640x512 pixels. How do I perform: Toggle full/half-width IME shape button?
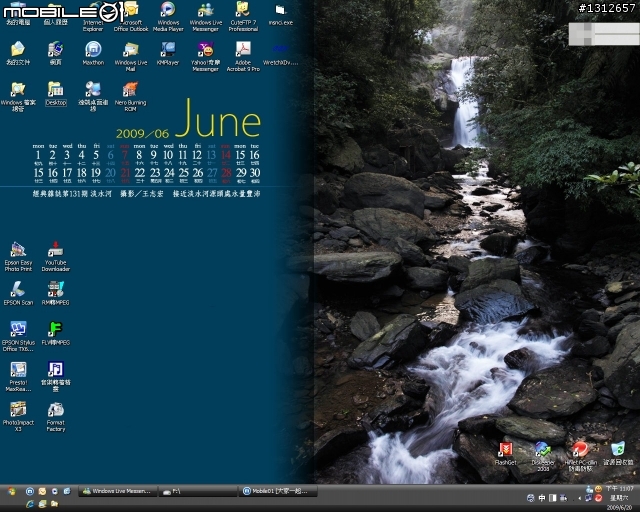click(x=552, y=498)
